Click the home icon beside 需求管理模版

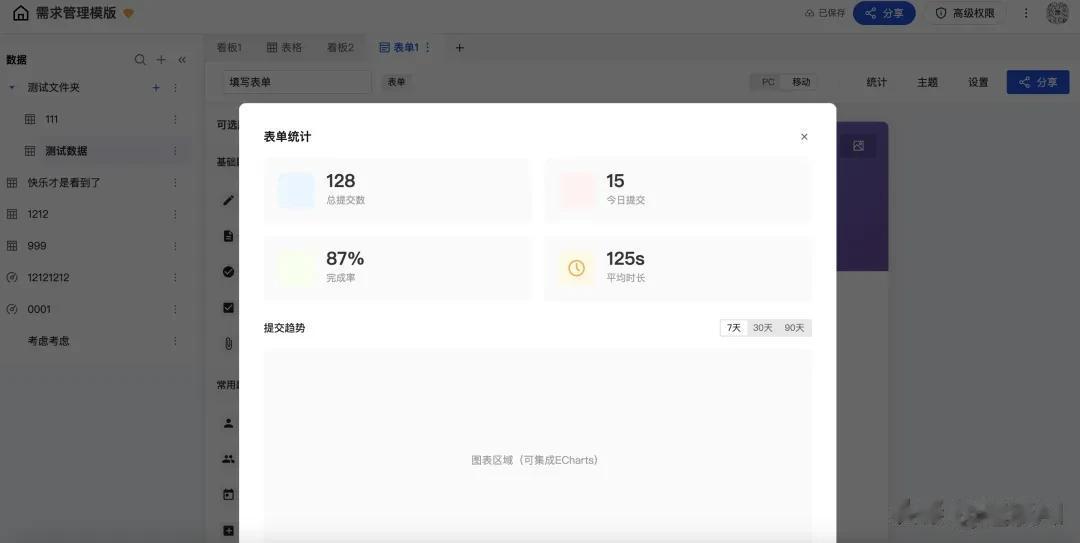(x=21, y=13)
